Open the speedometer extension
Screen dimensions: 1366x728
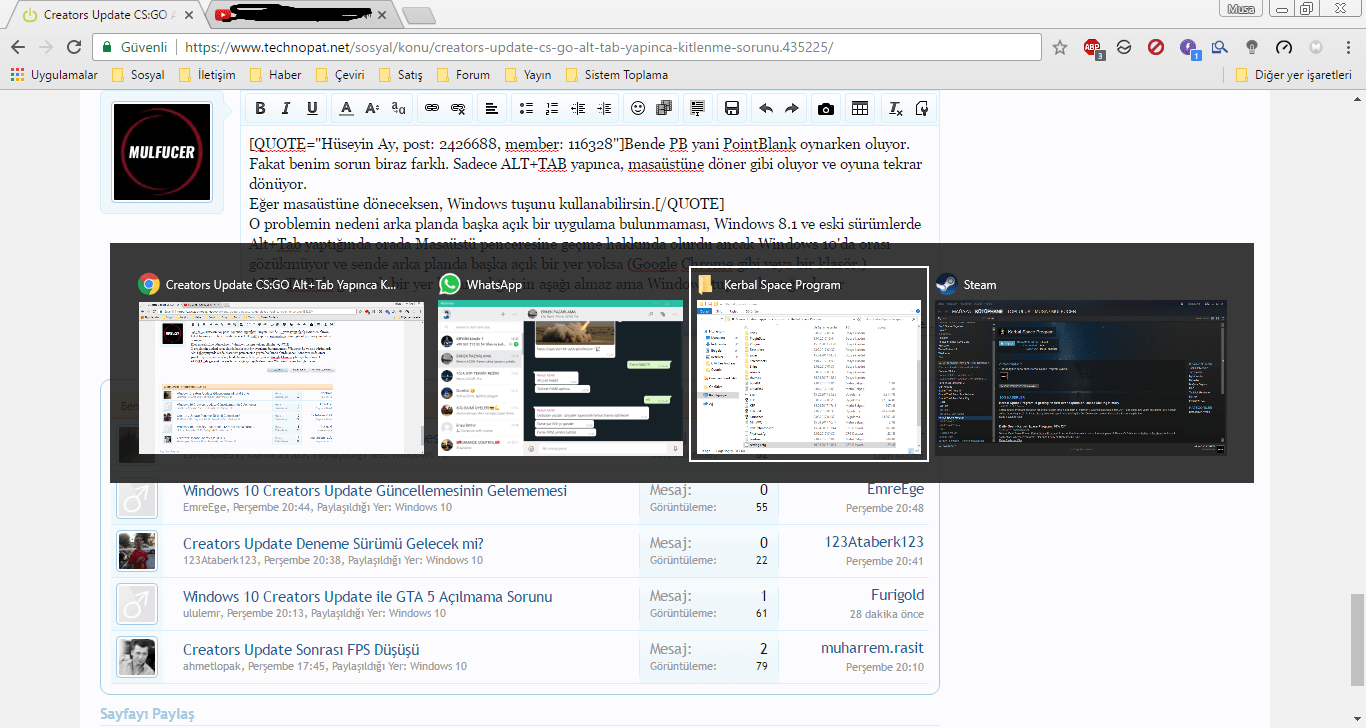pyautogui.click(x=1285, y=47)
